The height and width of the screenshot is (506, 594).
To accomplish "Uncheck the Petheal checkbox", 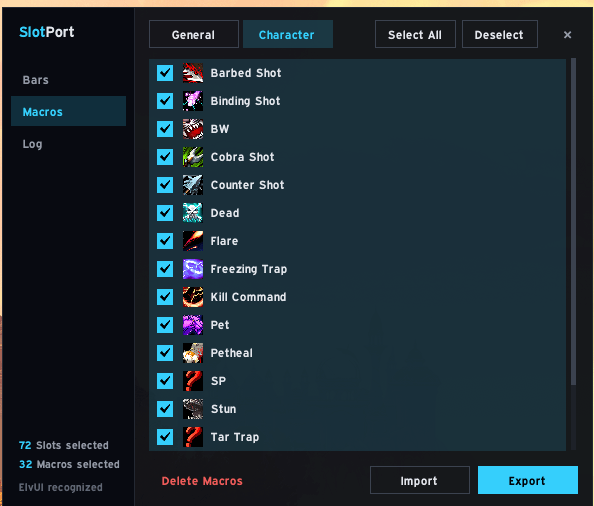I will click(165, 353).
